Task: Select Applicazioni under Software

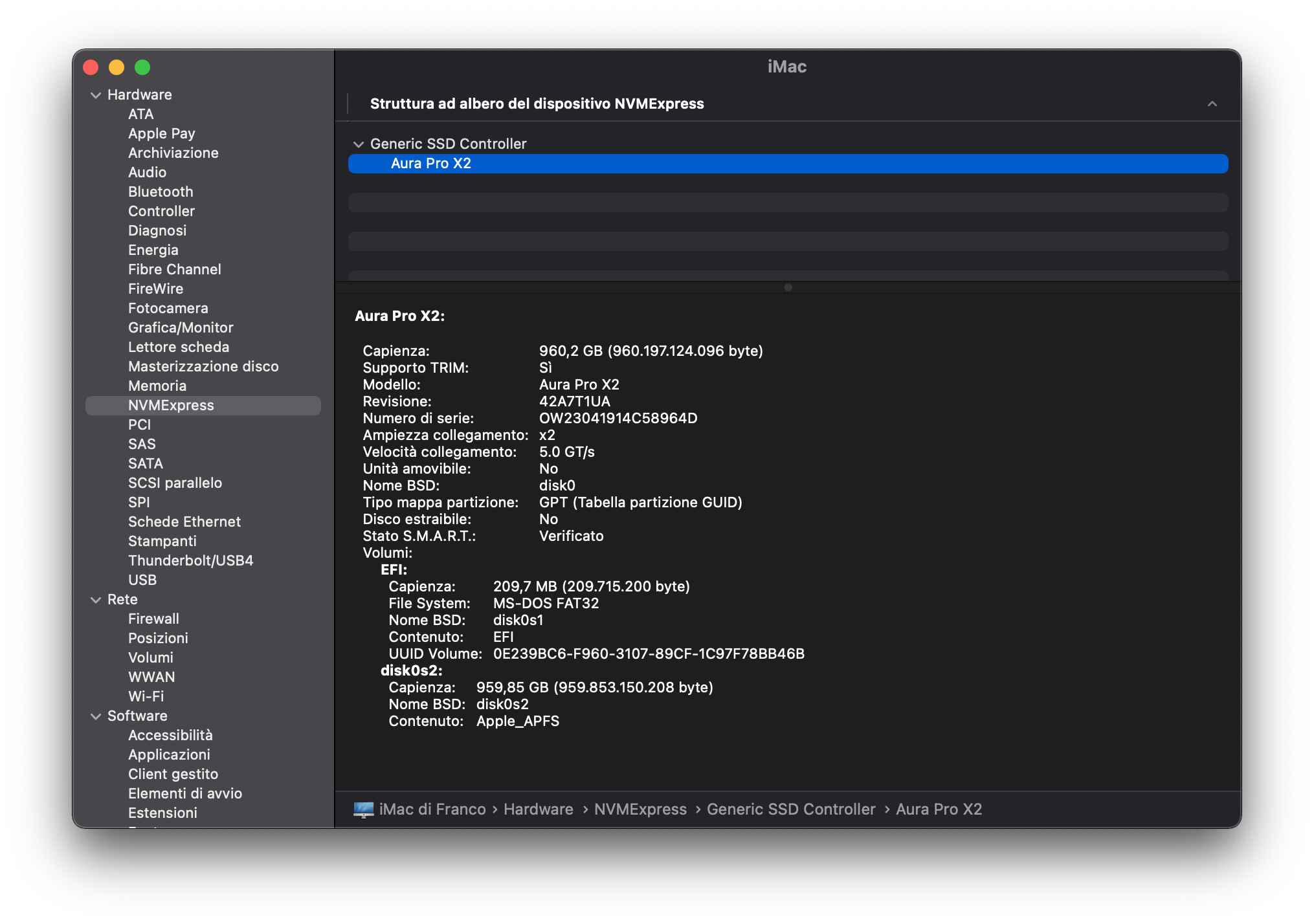Action: pos(170,754)
